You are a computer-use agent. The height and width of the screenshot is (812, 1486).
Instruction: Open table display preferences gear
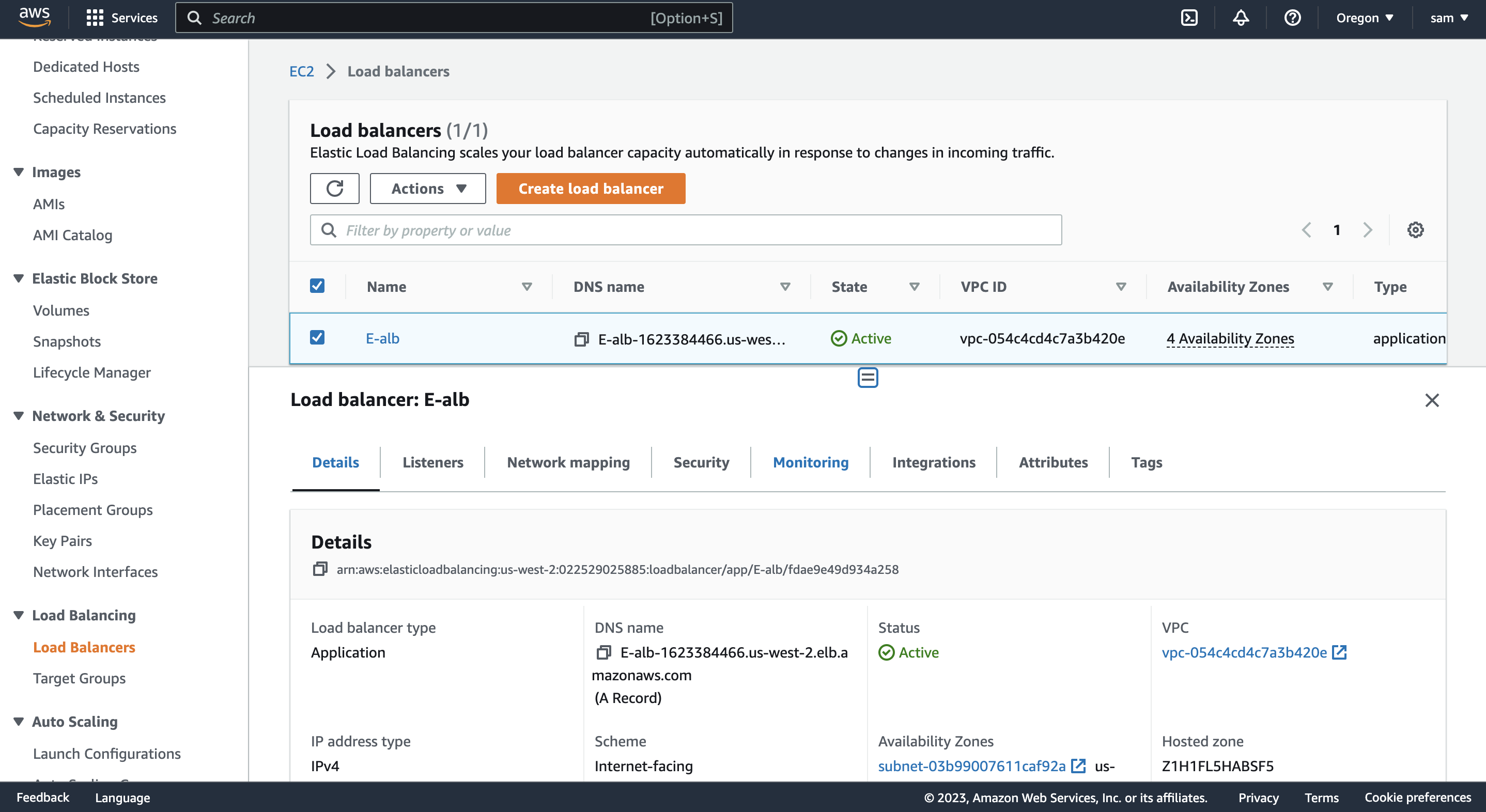pyautogui.click(x=1416, y=229)
